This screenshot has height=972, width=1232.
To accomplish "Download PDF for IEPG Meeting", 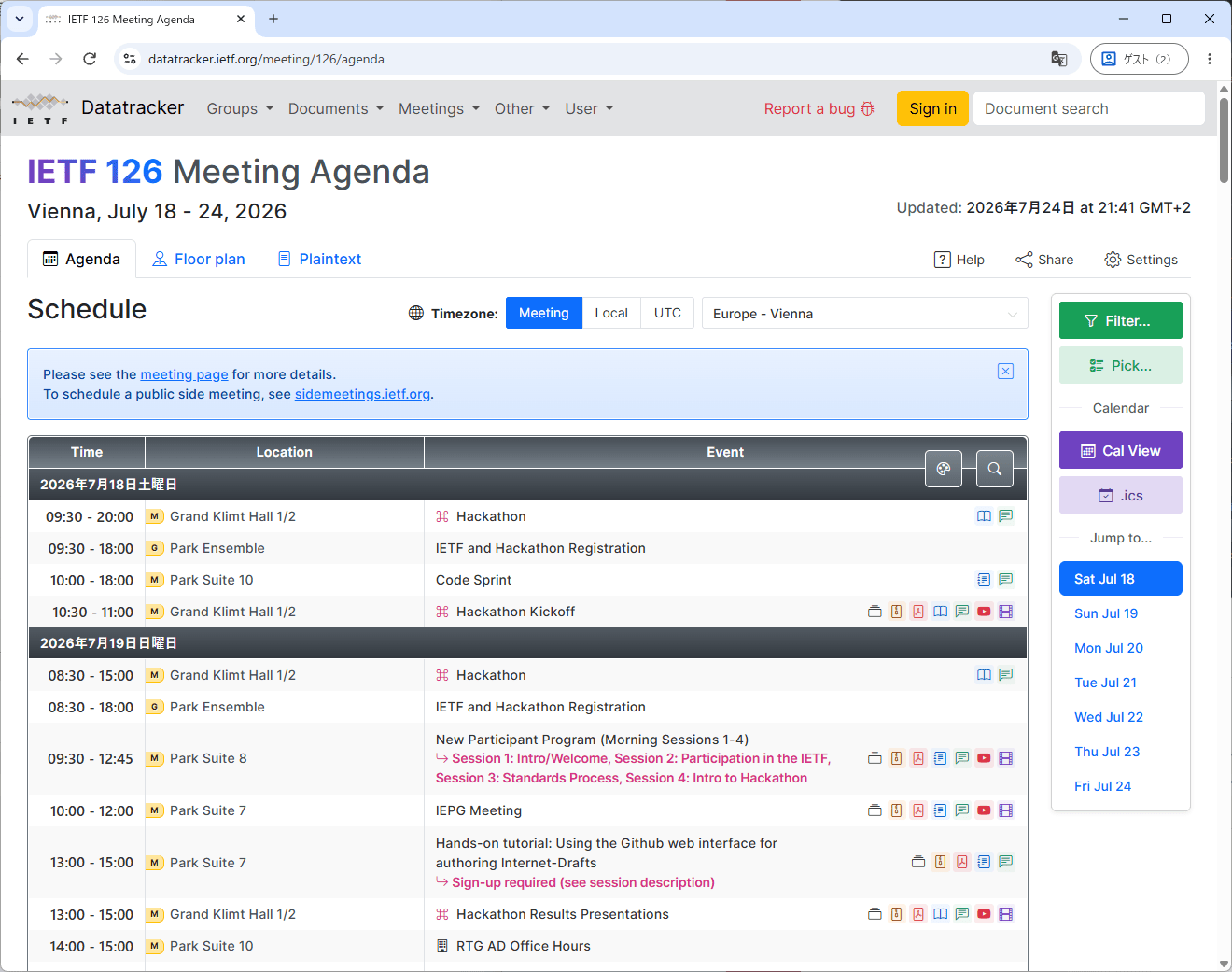I will (918, 810).
